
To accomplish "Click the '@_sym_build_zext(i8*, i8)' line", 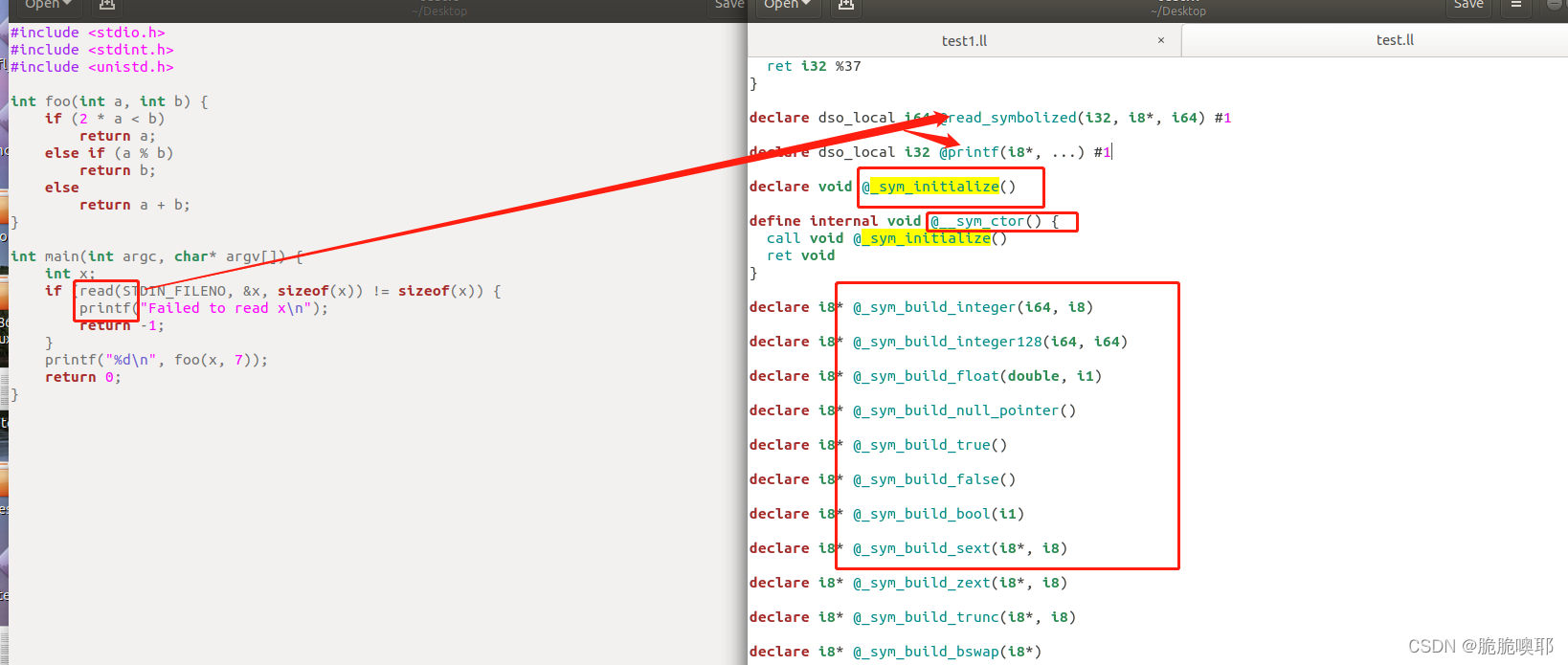I will click(x=908, y=583).
